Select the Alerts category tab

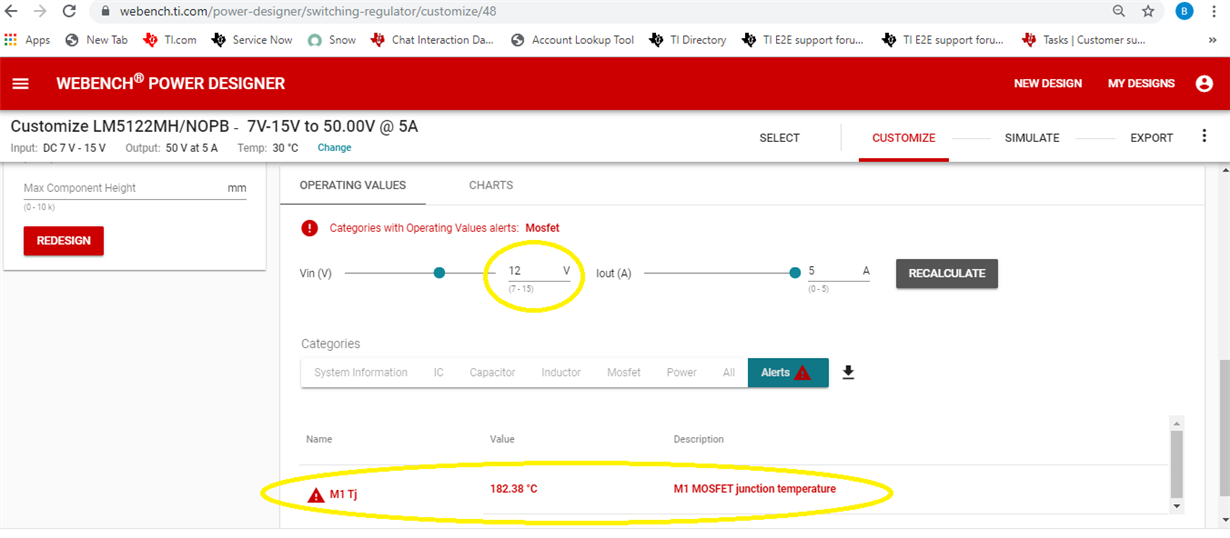coord(788,372)
